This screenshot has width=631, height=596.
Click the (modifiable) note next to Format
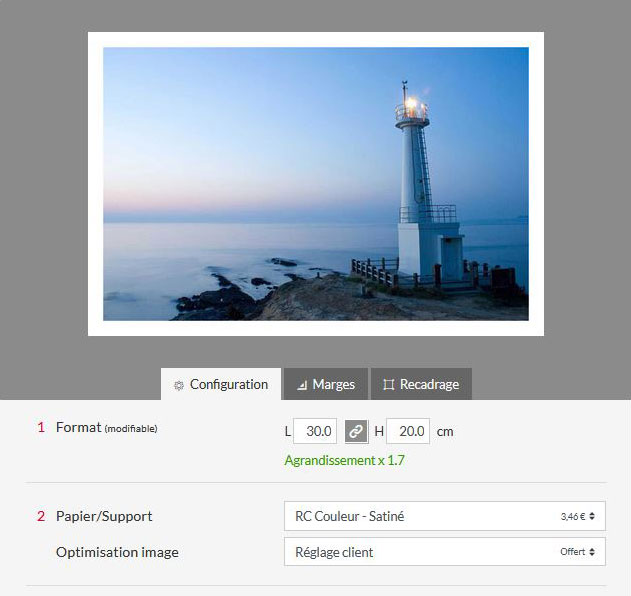click(131, 429)
